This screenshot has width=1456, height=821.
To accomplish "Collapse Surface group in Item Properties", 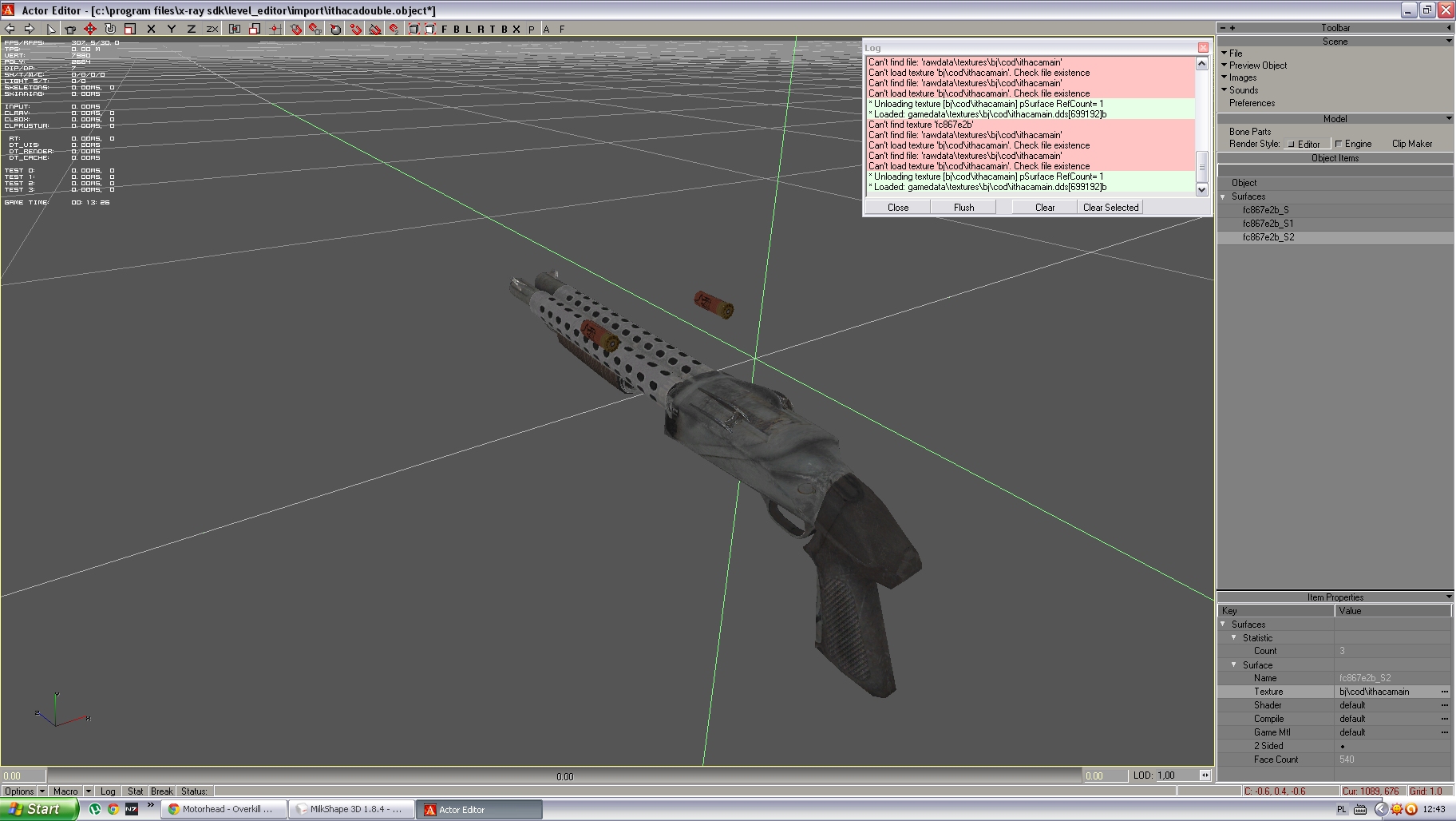I will coord(1234,664).
